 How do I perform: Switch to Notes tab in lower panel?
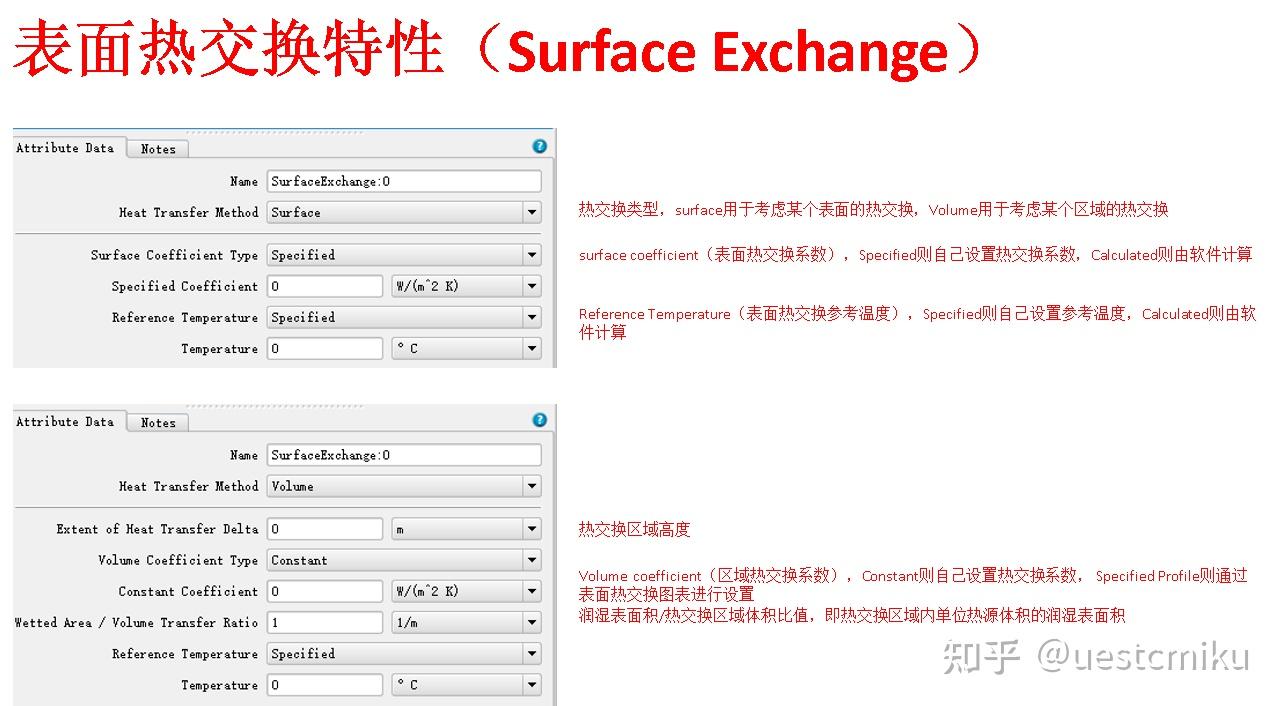(158, 423)
